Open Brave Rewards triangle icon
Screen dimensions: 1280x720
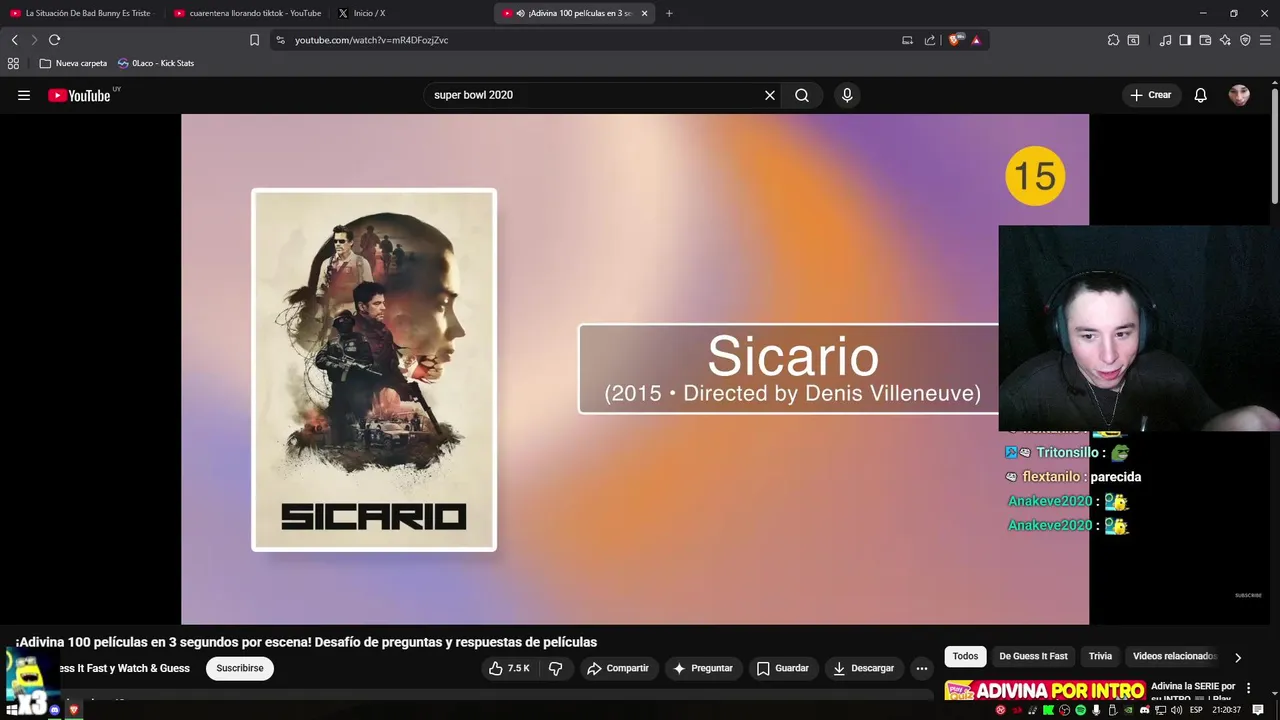(x=976, y=40)
